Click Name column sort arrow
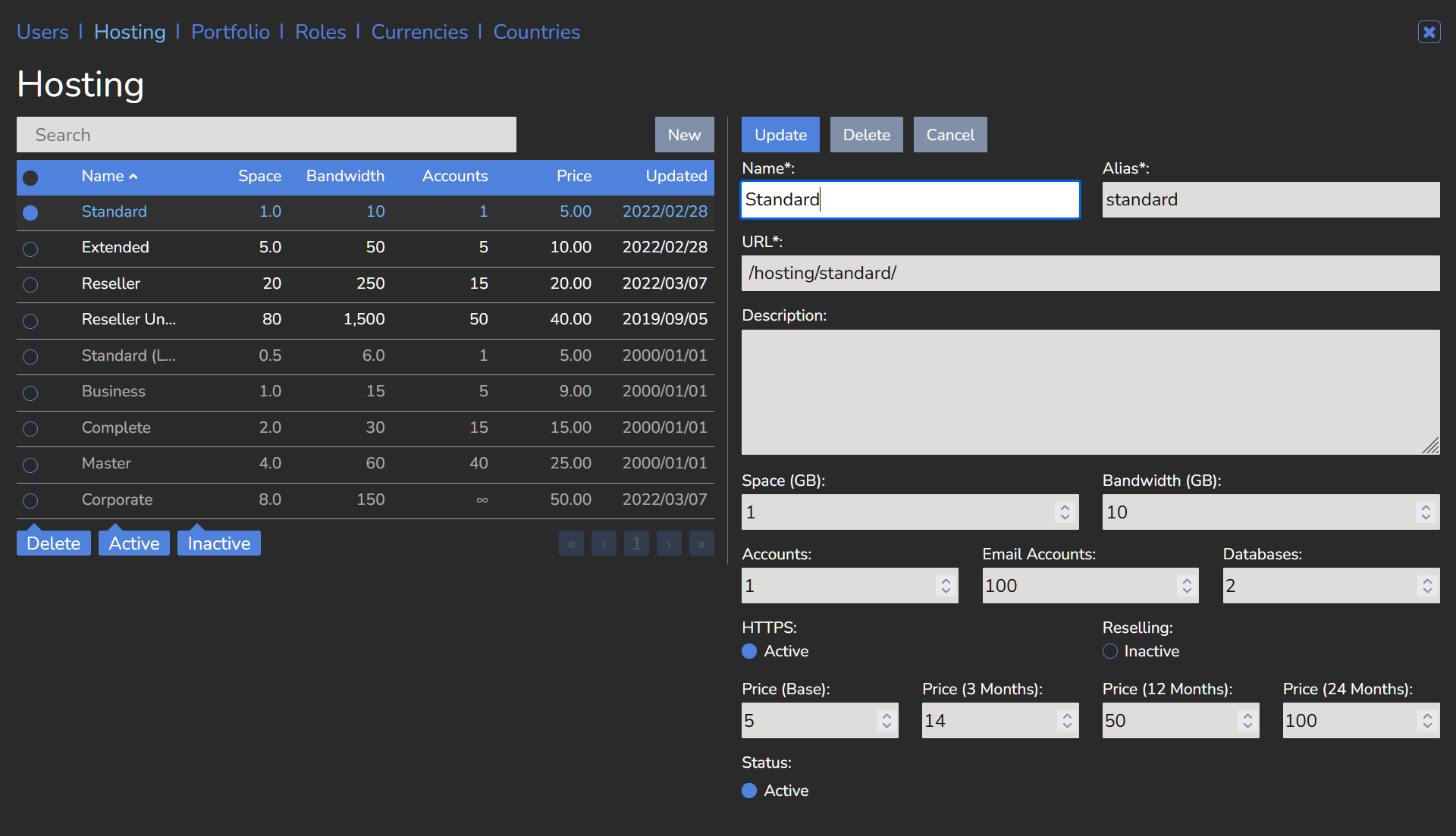Viewport: 1456px width, 836px height. 133,177
